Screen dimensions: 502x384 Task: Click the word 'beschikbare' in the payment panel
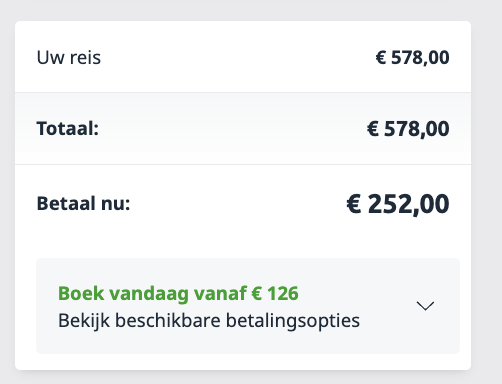(168, 320)
